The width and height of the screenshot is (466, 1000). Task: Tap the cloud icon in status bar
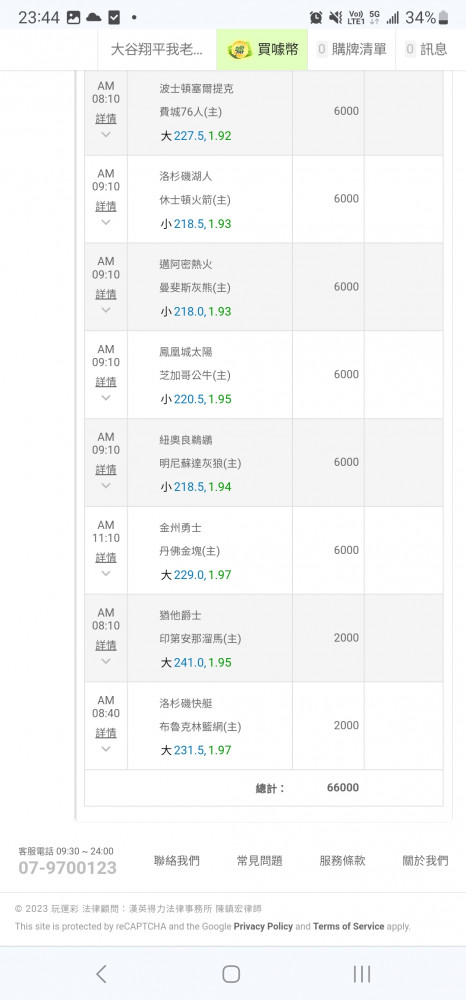click(94, 18)
